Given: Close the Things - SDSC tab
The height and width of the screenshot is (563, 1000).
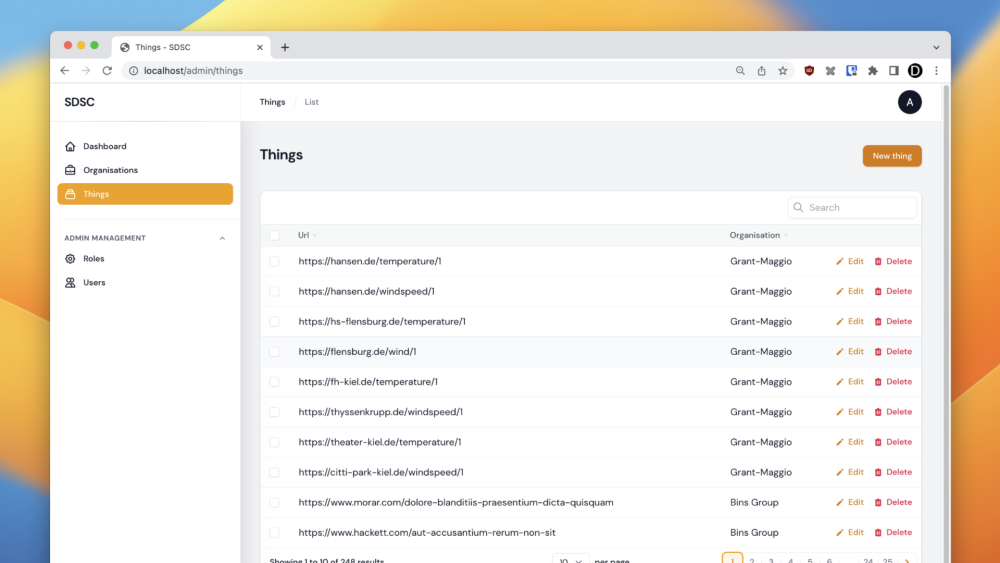Looking at the screenshot, I should [260, 47].
